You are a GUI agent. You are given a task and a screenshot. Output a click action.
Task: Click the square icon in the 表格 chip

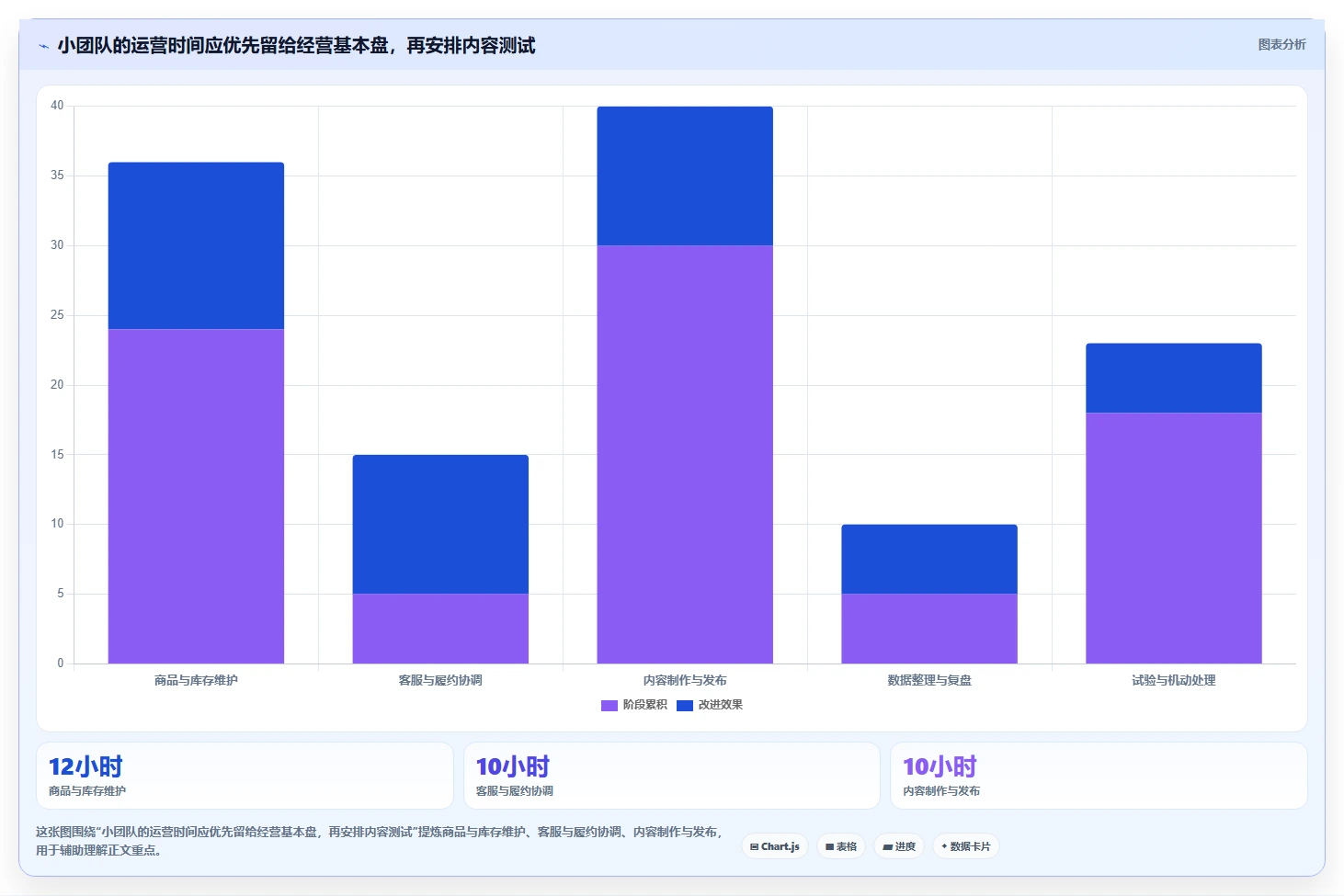(829, 846)
